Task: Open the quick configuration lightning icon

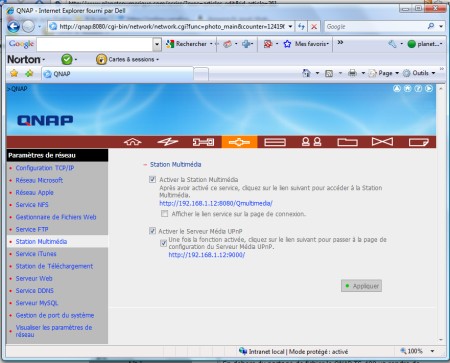Action: pos(168,142)
